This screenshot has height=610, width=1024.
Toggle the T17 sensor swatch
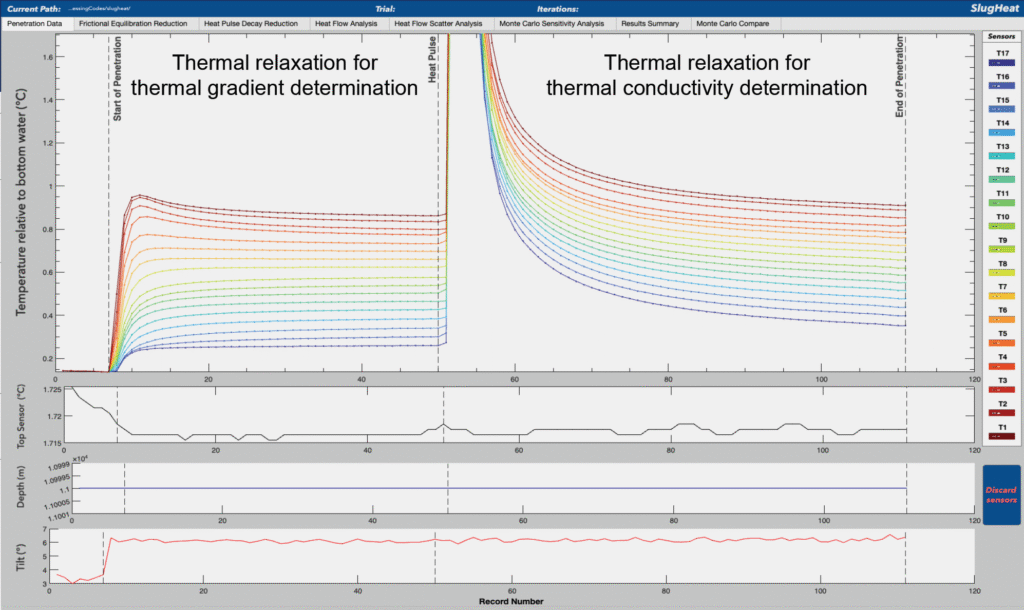point(1000,62)
